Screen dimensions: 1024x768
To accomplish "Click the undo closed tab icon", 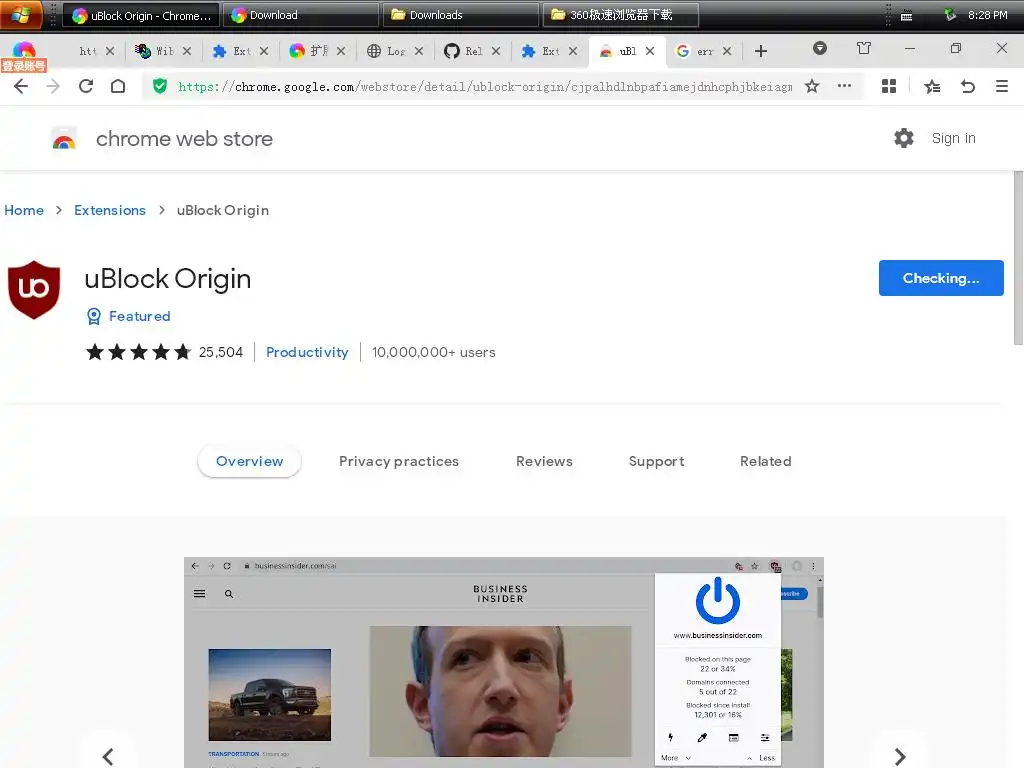I will click(968, 86).
